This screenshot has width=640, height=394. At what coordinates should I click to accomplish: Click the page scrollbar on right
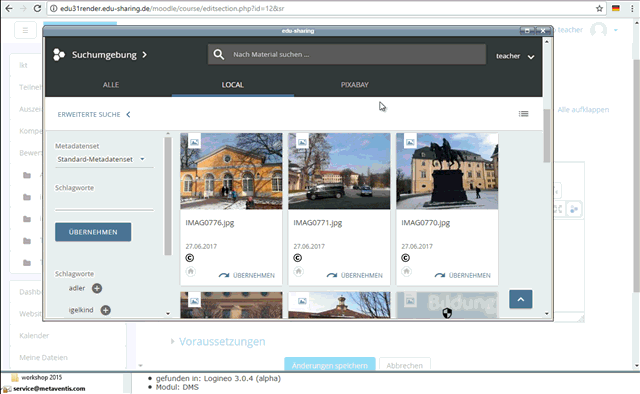(636, 176)
